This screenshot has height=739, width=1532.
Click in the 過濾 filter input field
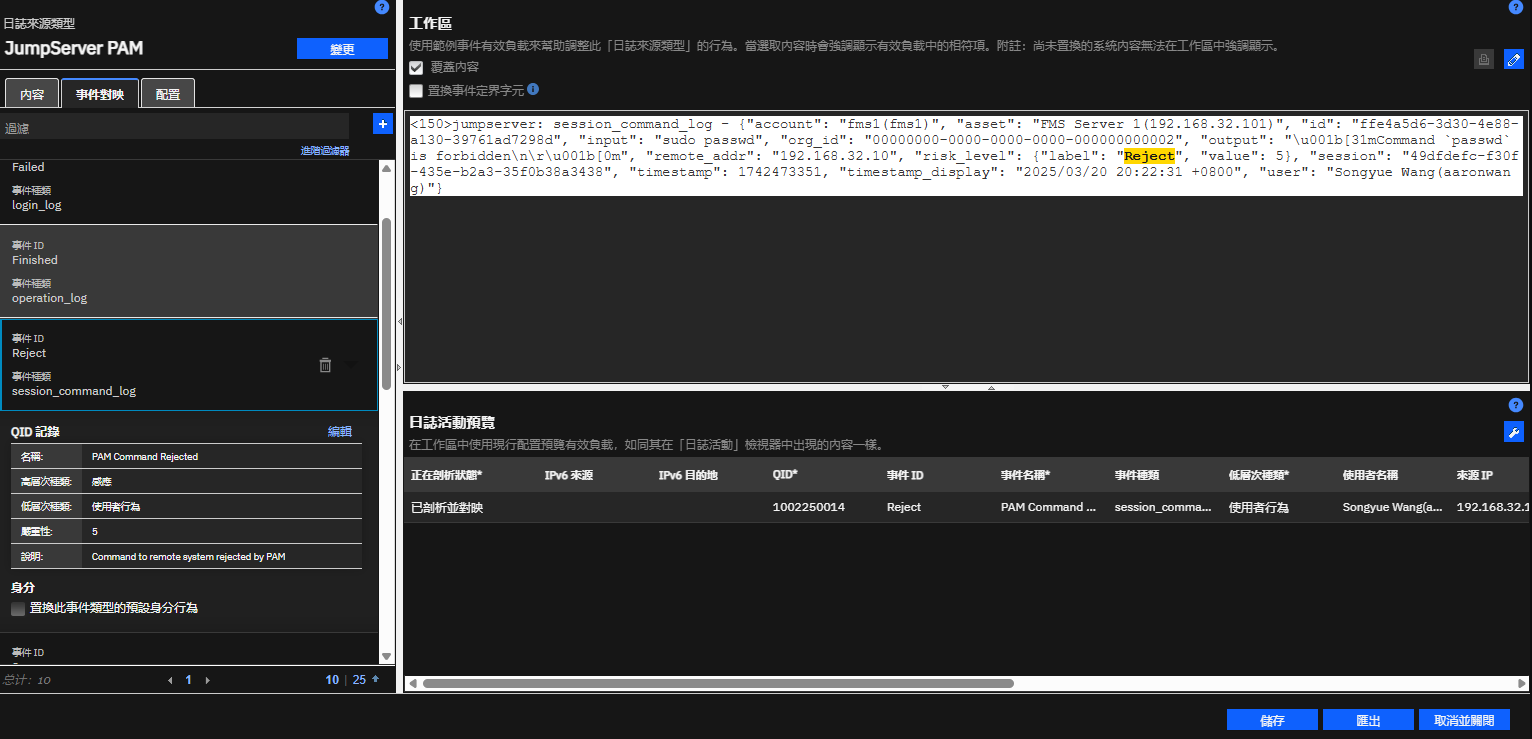coord(175,127)
